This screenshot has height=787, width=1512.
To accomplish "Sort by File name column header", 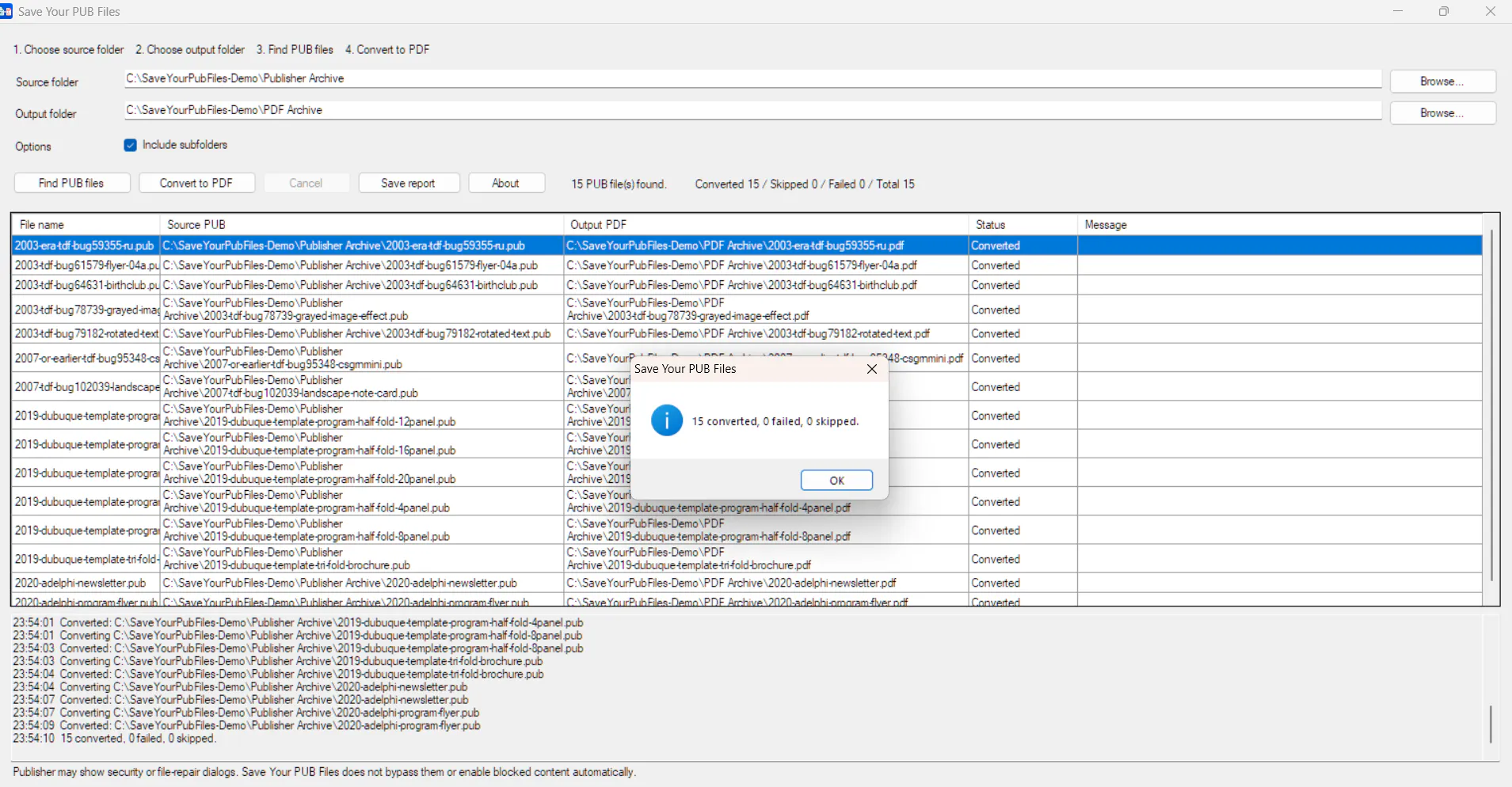I will pos(86,225).
